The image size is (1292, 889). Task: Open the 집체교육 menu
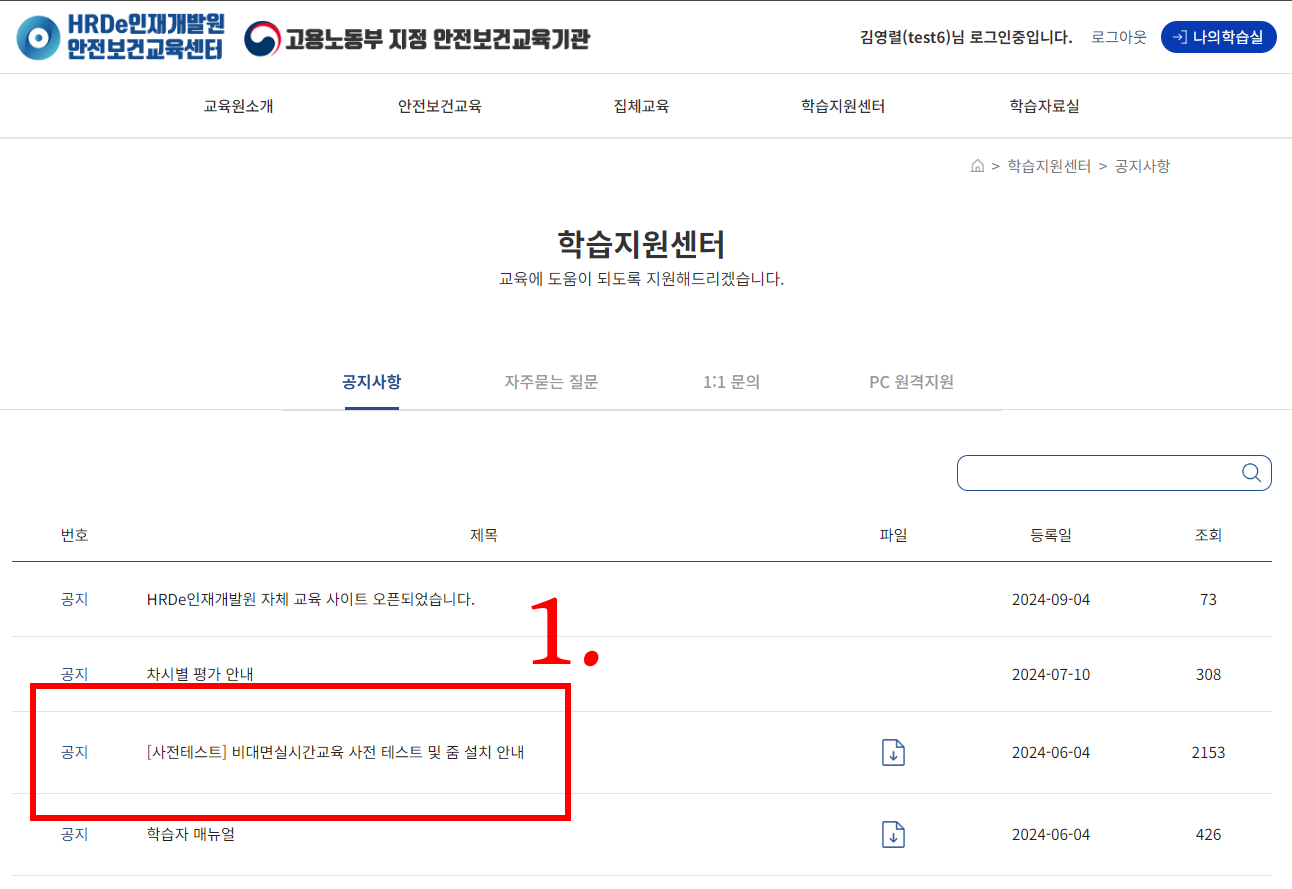click(641, 106)
